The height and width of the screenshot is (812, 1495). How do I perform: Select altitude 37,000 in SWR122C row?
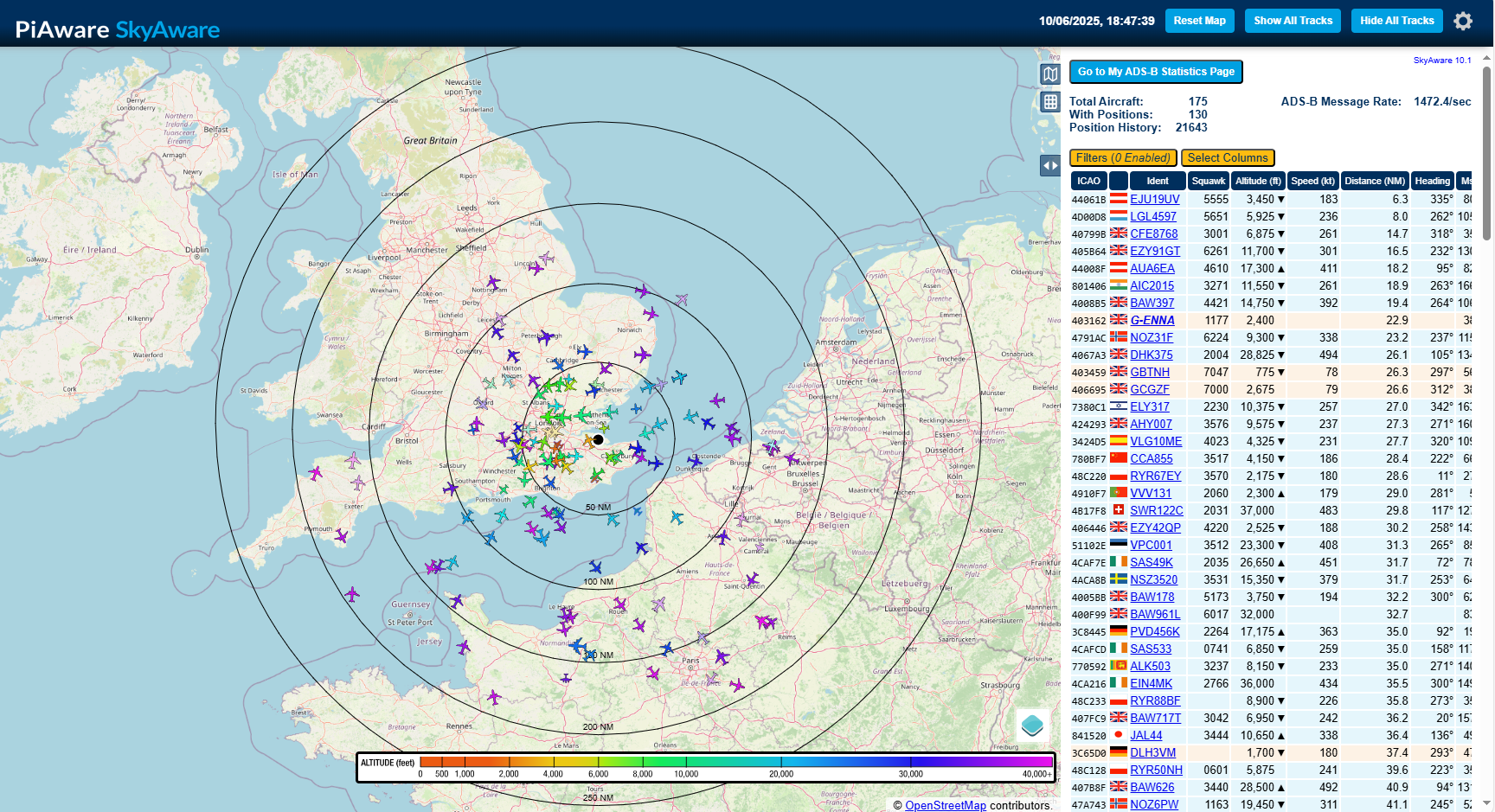point(1258,510)
